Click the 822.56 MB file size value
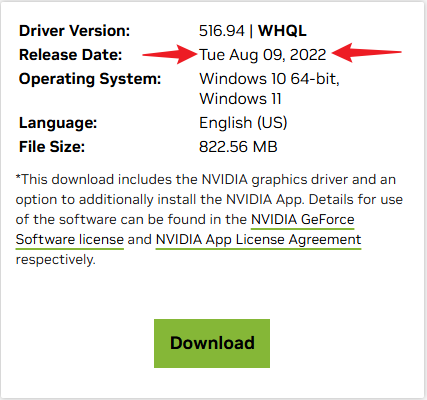 click(x=238, y=147)
